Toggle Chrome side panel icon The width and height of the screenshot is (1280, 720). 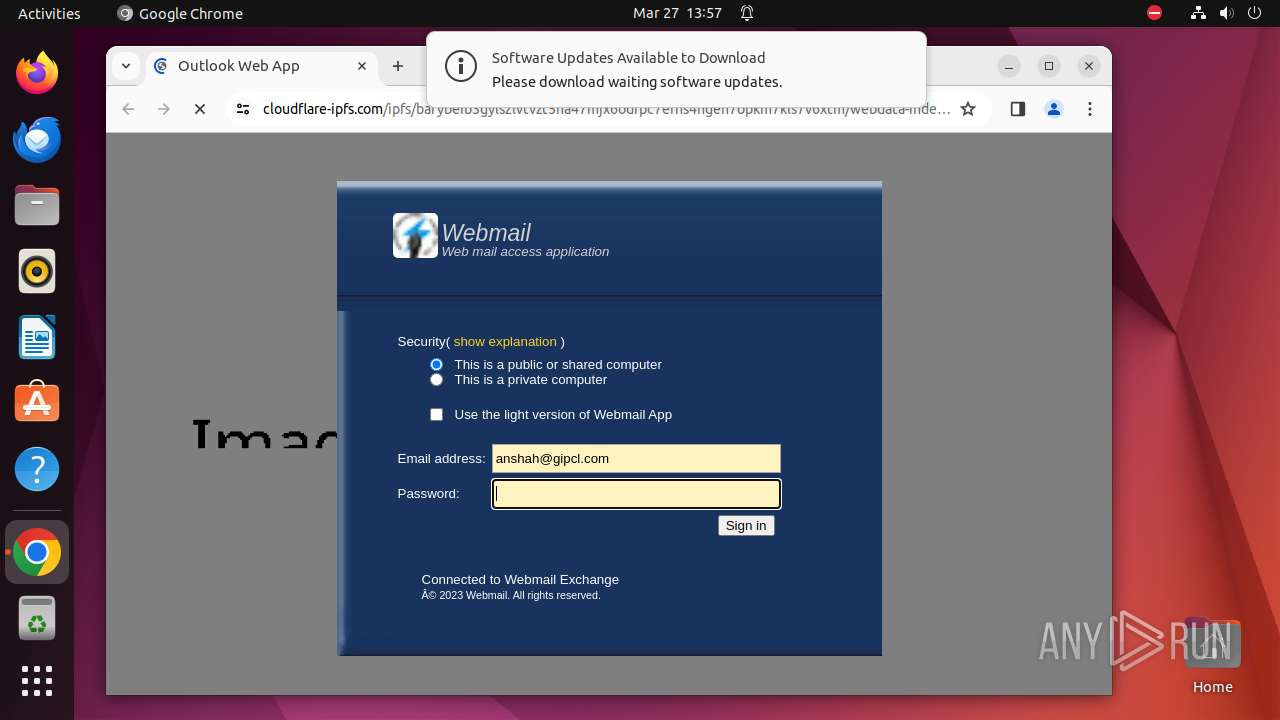tap(1018, 109)
